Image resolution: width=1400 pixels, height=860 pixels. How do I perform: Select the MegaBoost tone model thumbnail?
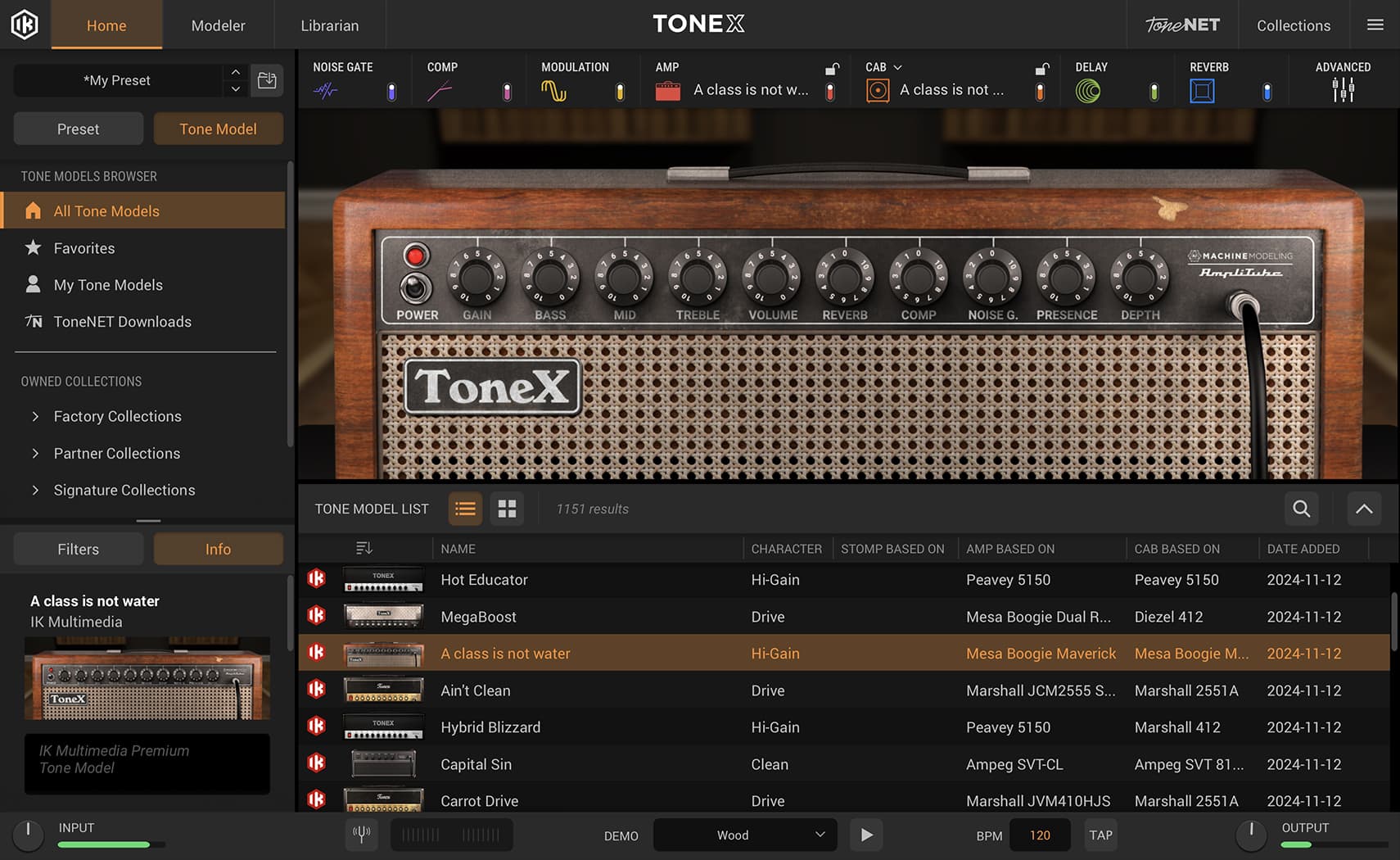[383, 616]
